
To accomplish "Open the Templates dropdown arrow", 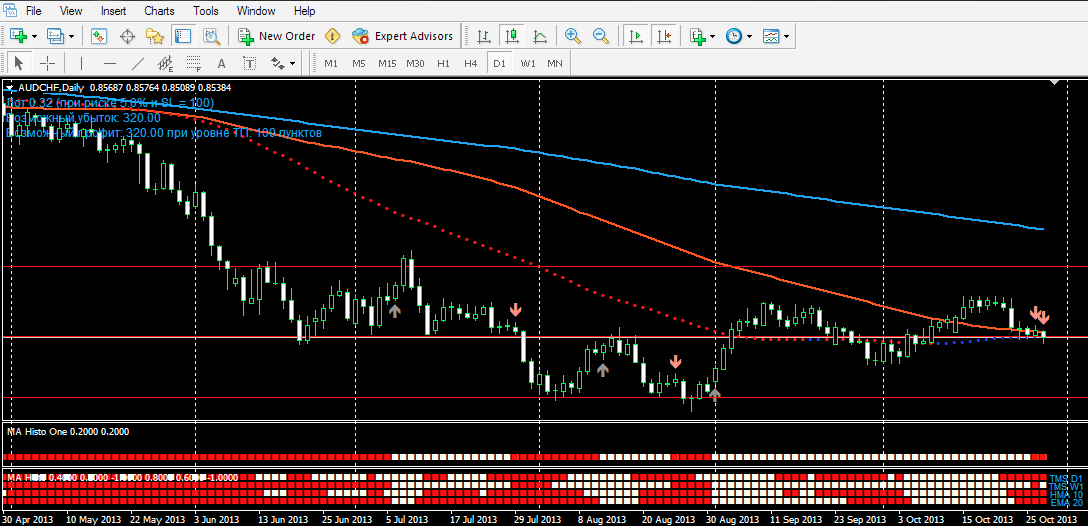I will (x=787, y=36).
